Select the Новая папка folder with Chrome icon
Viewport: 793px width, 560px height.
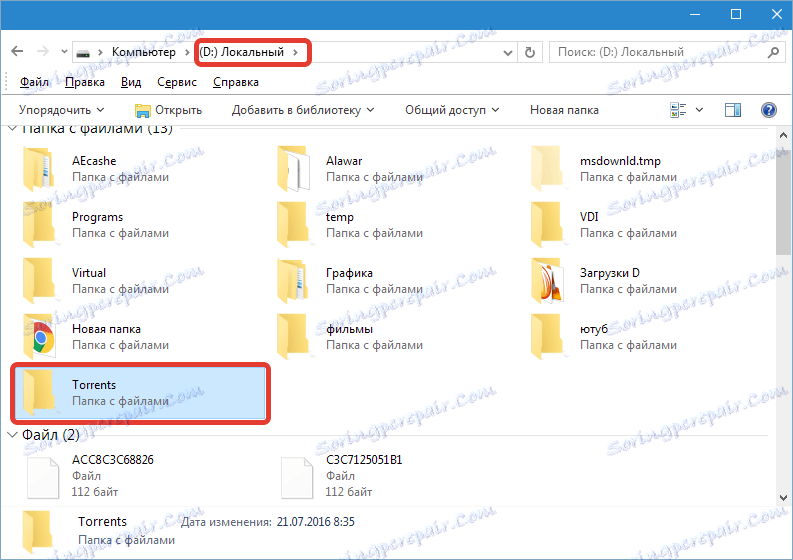click(39, 337)
